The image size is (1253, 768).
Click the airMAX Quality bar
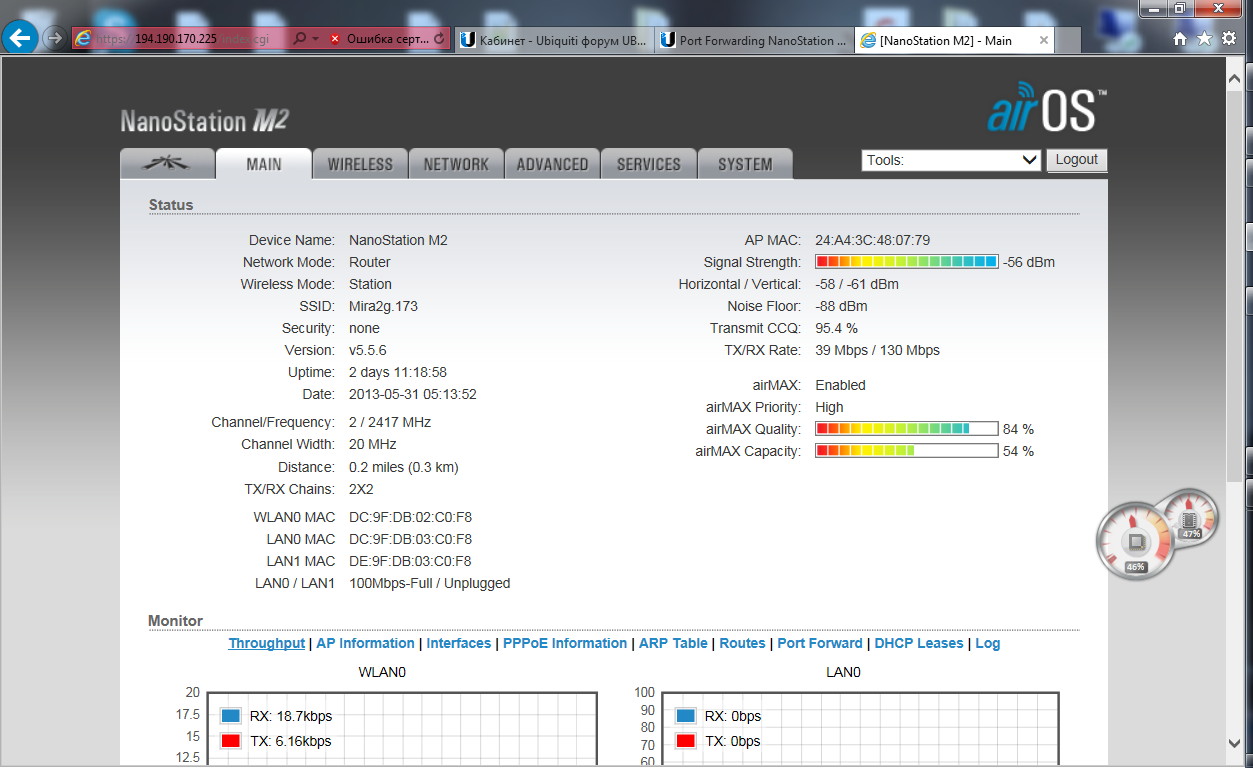[x=907, y=429]
